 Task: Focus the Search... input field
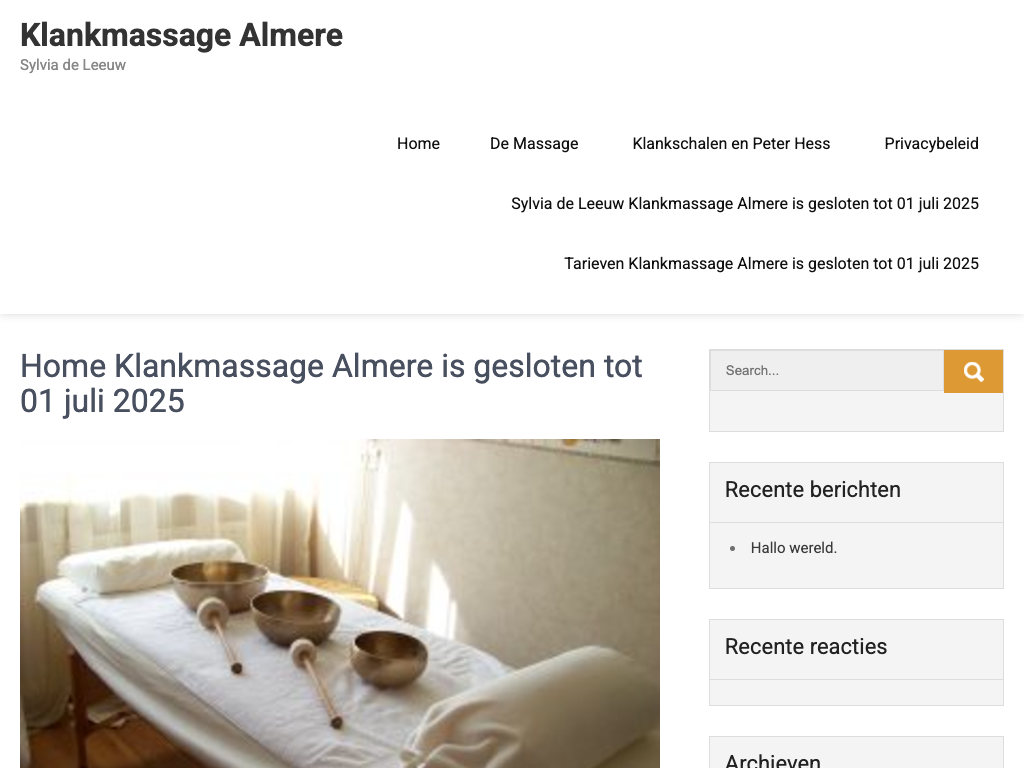click(827, 370)
